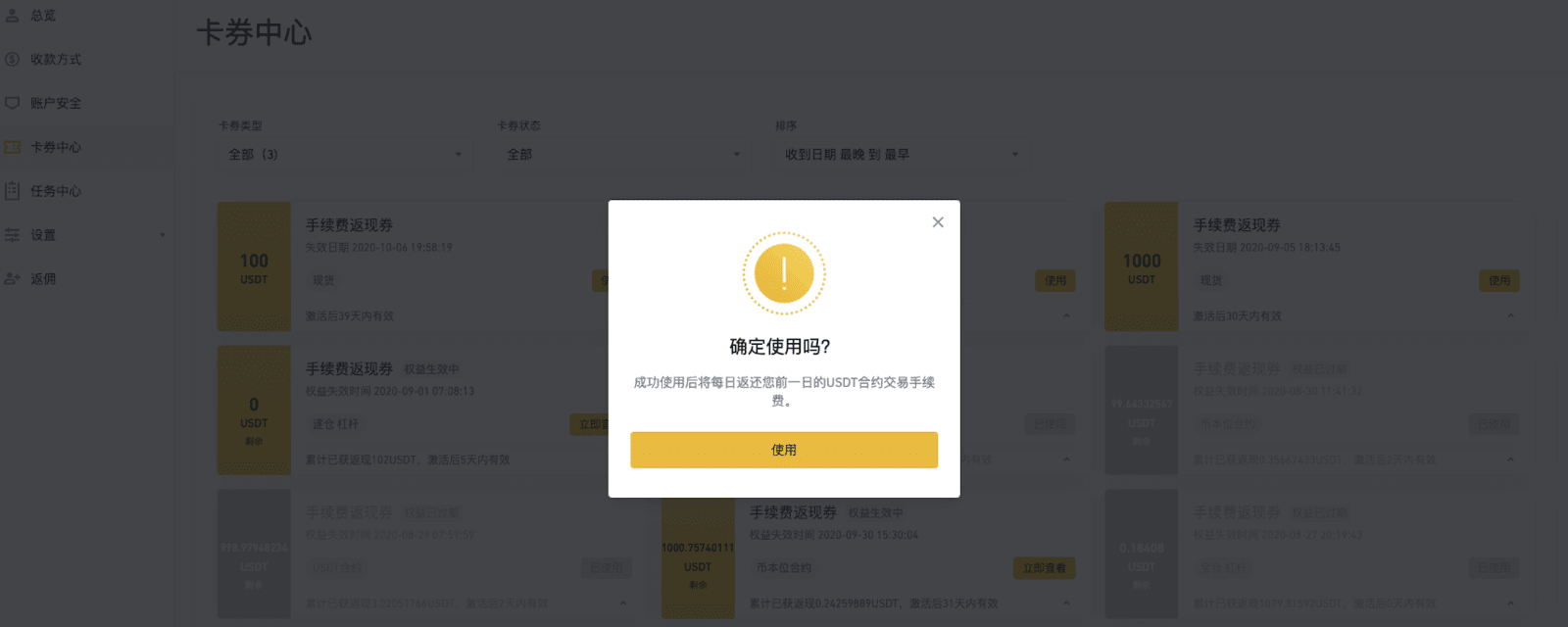Click 使用 button on 1000 USDT coupon
1568x627 pixels.
pos(1499,280)
